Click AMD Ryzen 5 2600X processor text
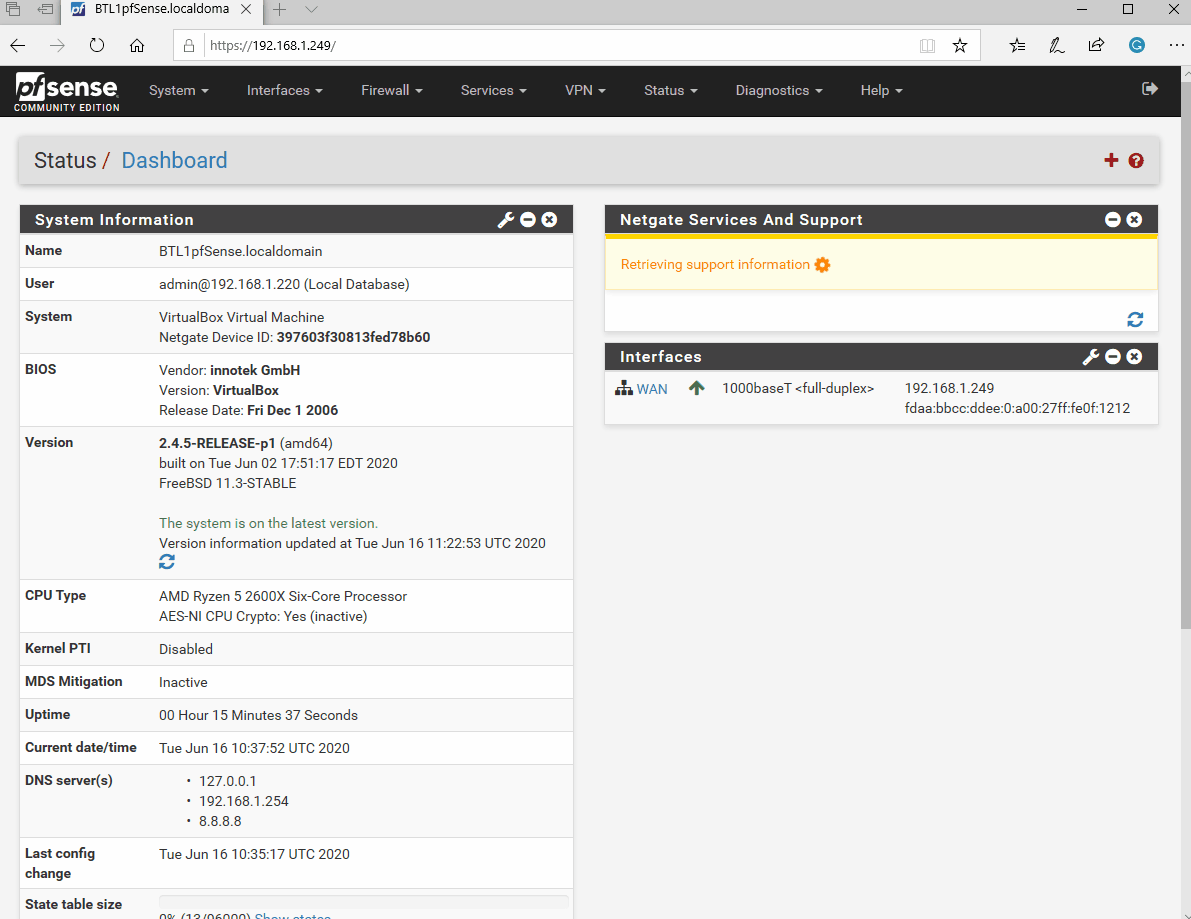Screen dimensions: 1191x919 coord(283,596)
